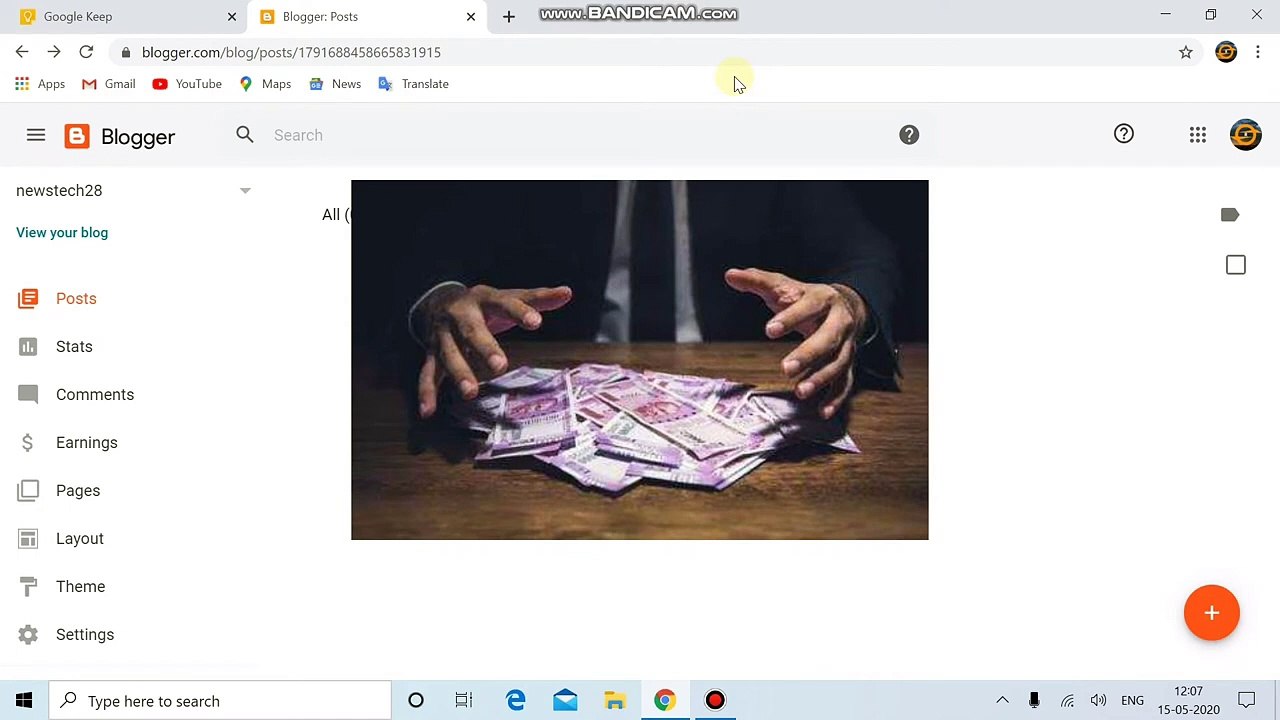Screen dimensions: 1280x720
Task: Click the money image overlay
Action: (640, 360)
